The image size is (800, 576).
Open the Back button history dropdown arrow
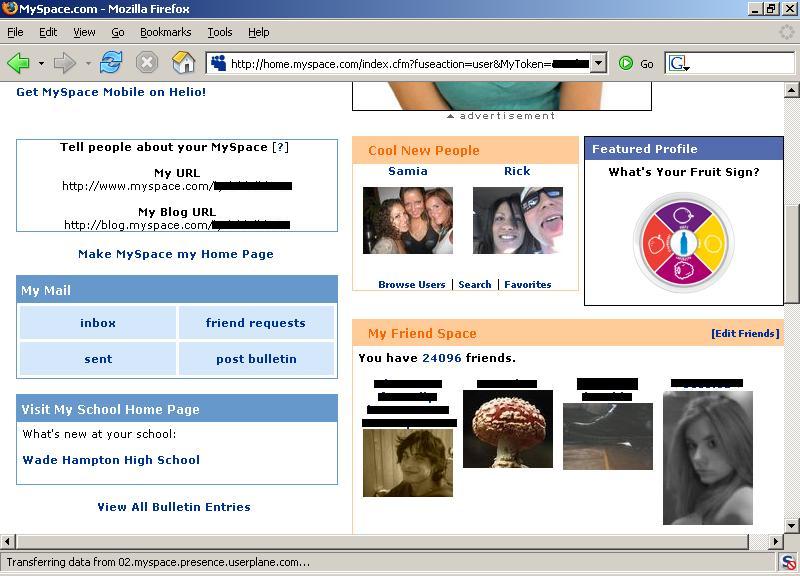click(x=41, y=64)
